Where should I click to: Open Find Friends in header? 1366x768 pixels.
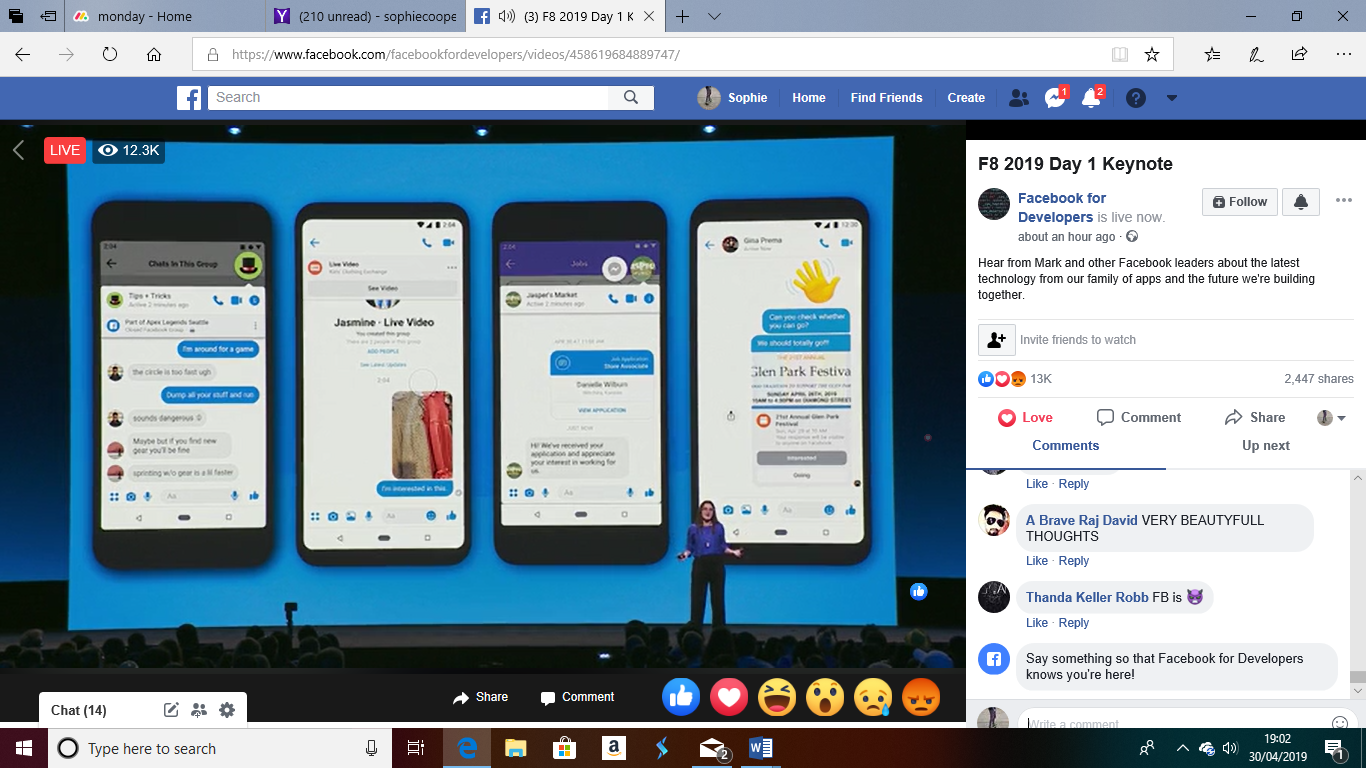(x=886, y=98)
